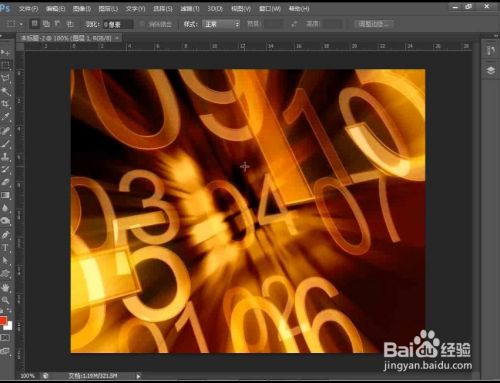500x383 pixels.
Task: Choose Add to Selection mode
Action: pos(46,24)
